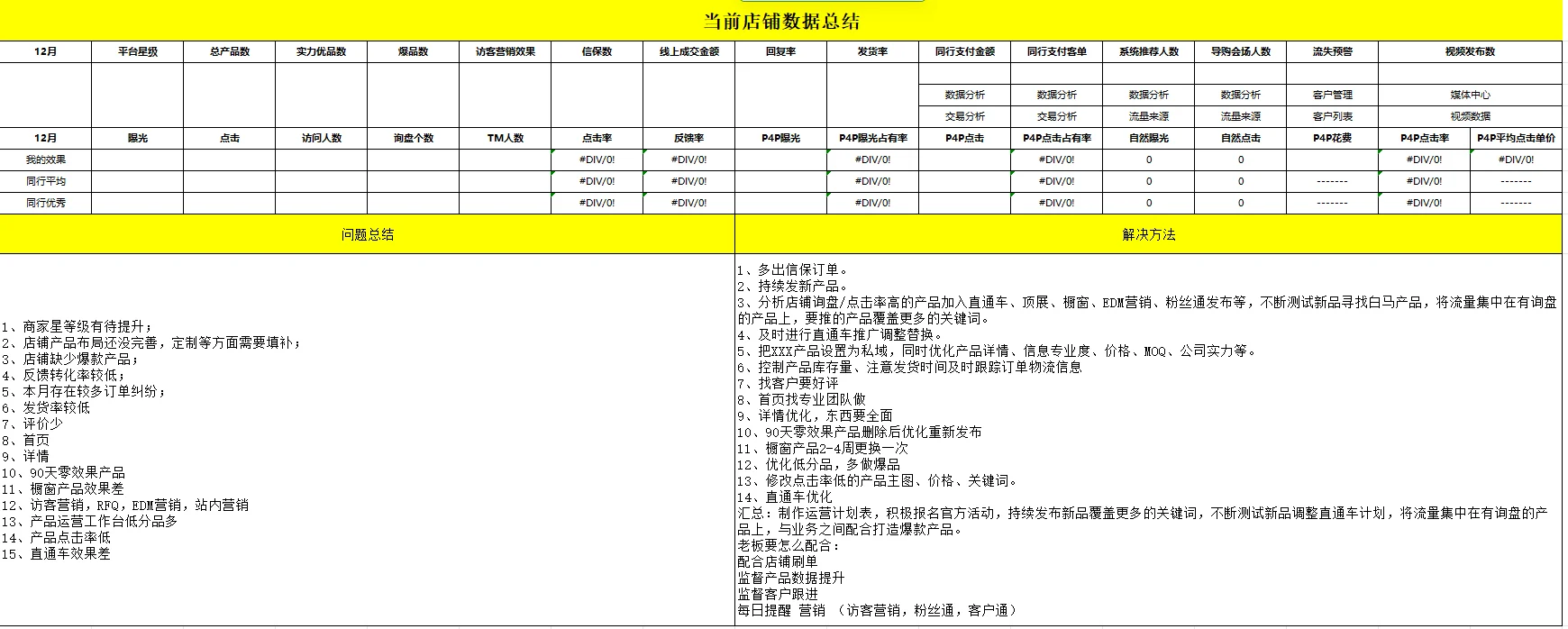1568x629 pixels.
Task: Select the 信保数 header cell
Action: tap(597, 51)
